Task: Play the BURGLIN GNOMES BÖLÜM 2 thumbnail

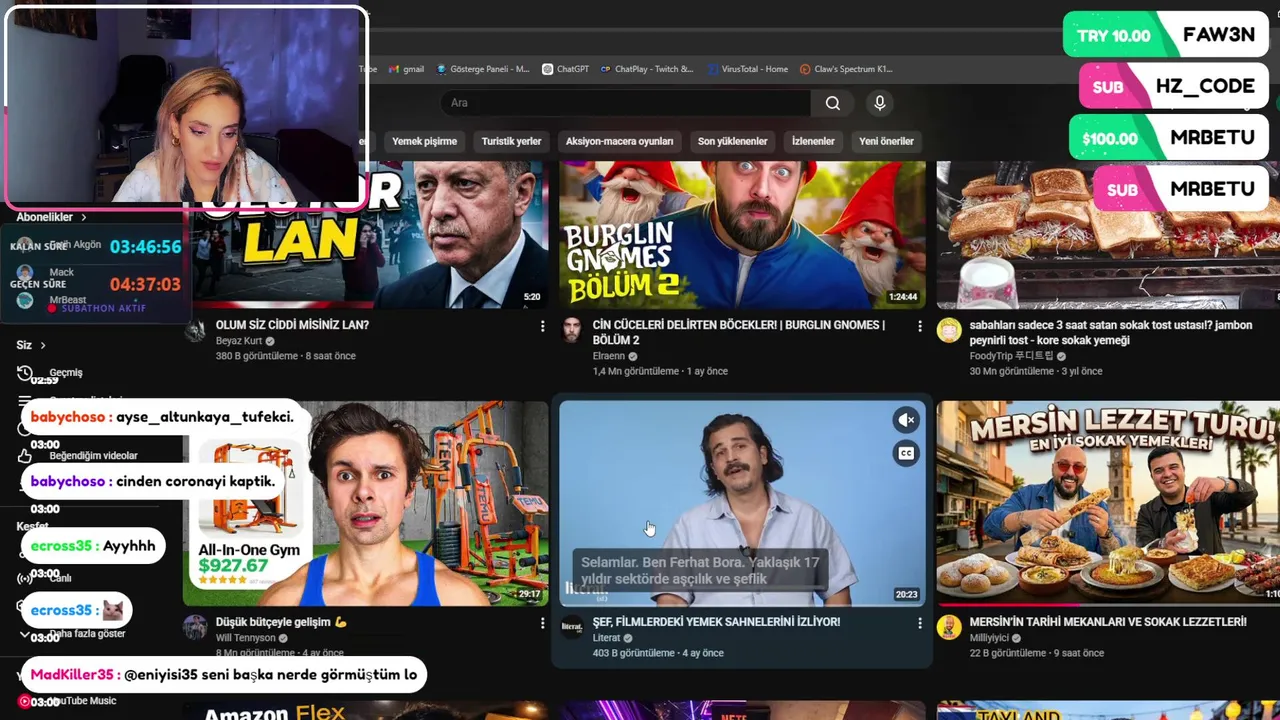Action: click(x=742, y=234)
